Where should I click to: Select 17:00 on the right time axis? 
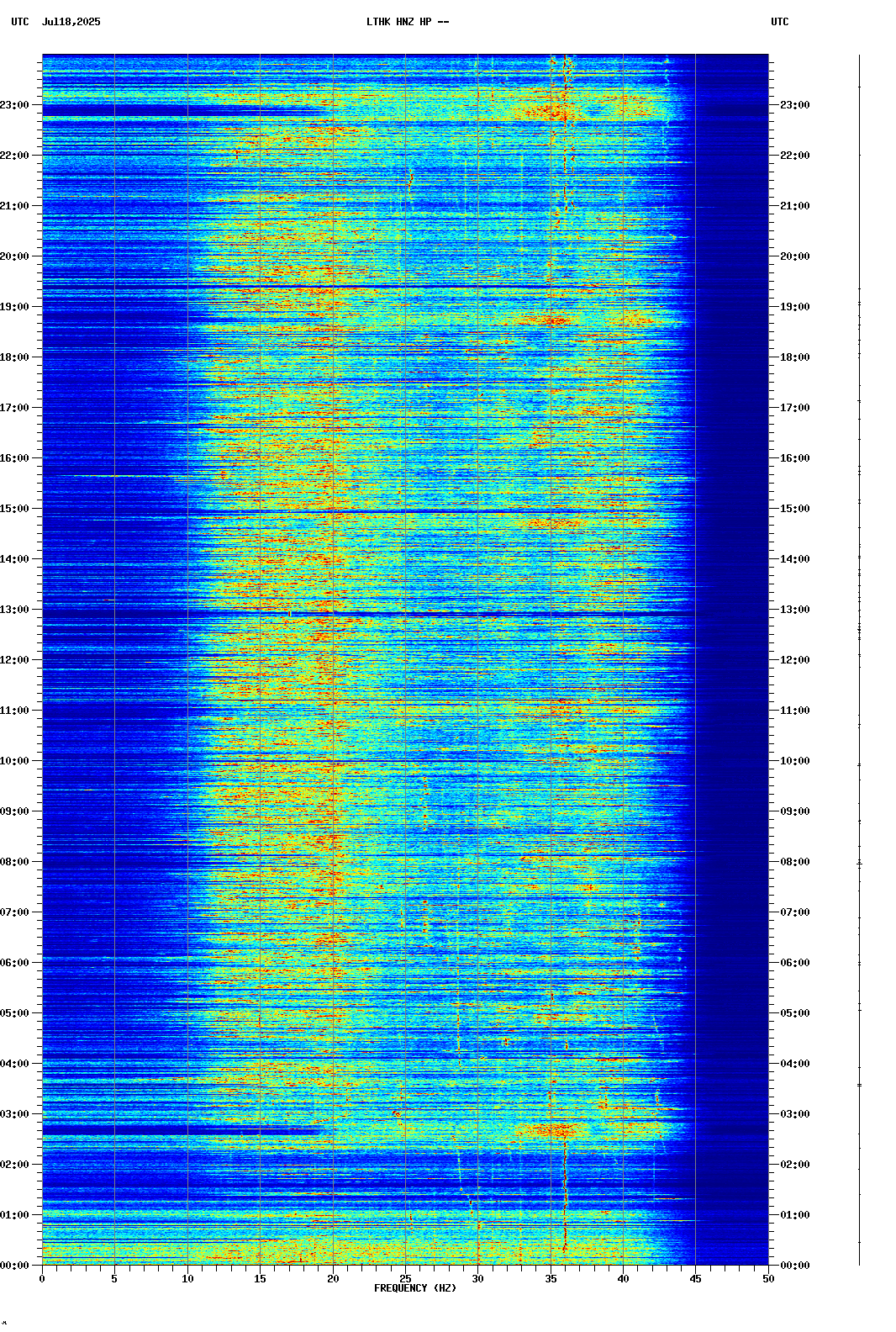pyautogui.click(x=795, y=408)
